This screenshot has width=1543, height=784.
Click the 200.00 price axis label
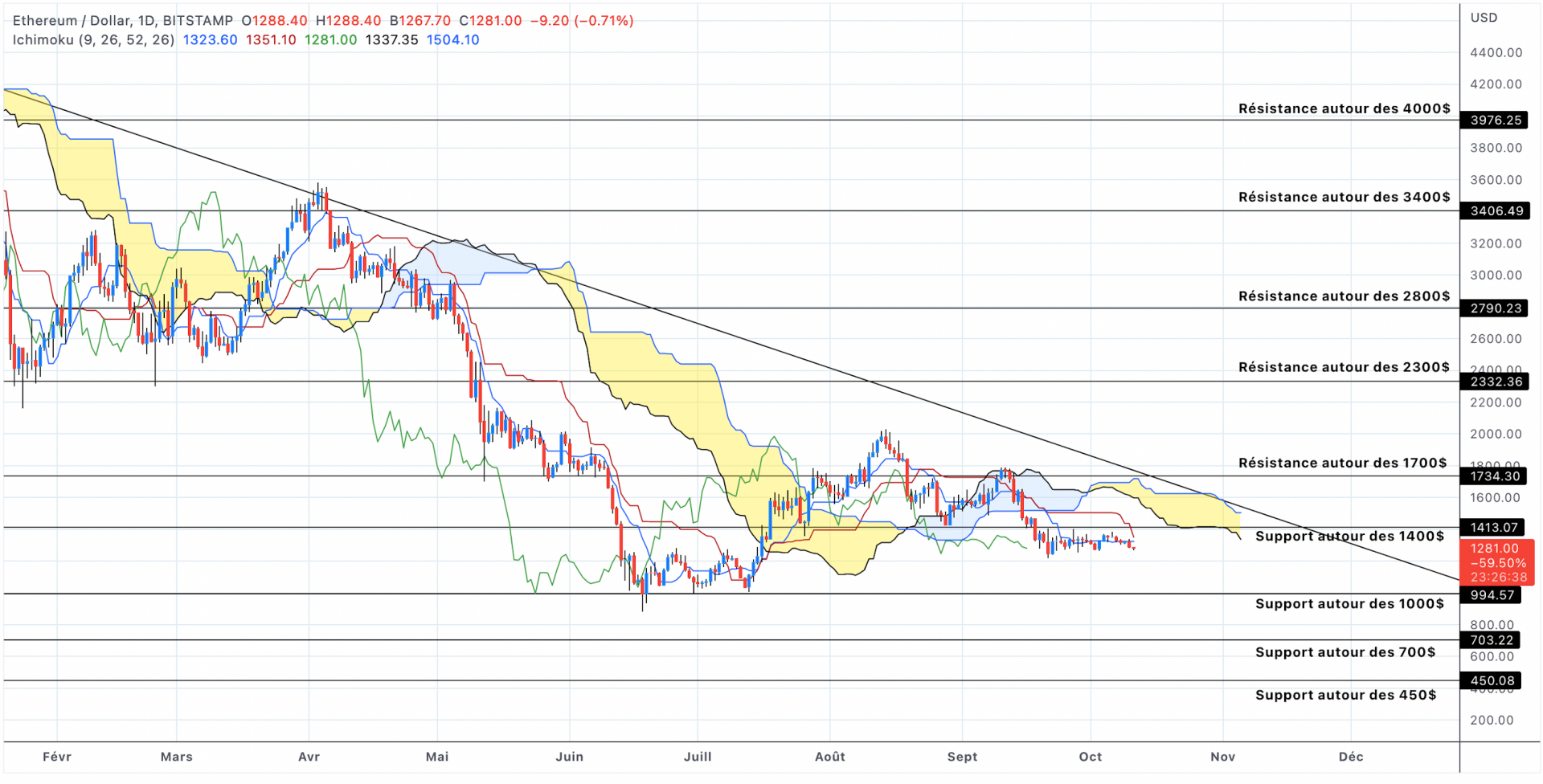[1492, 721]
